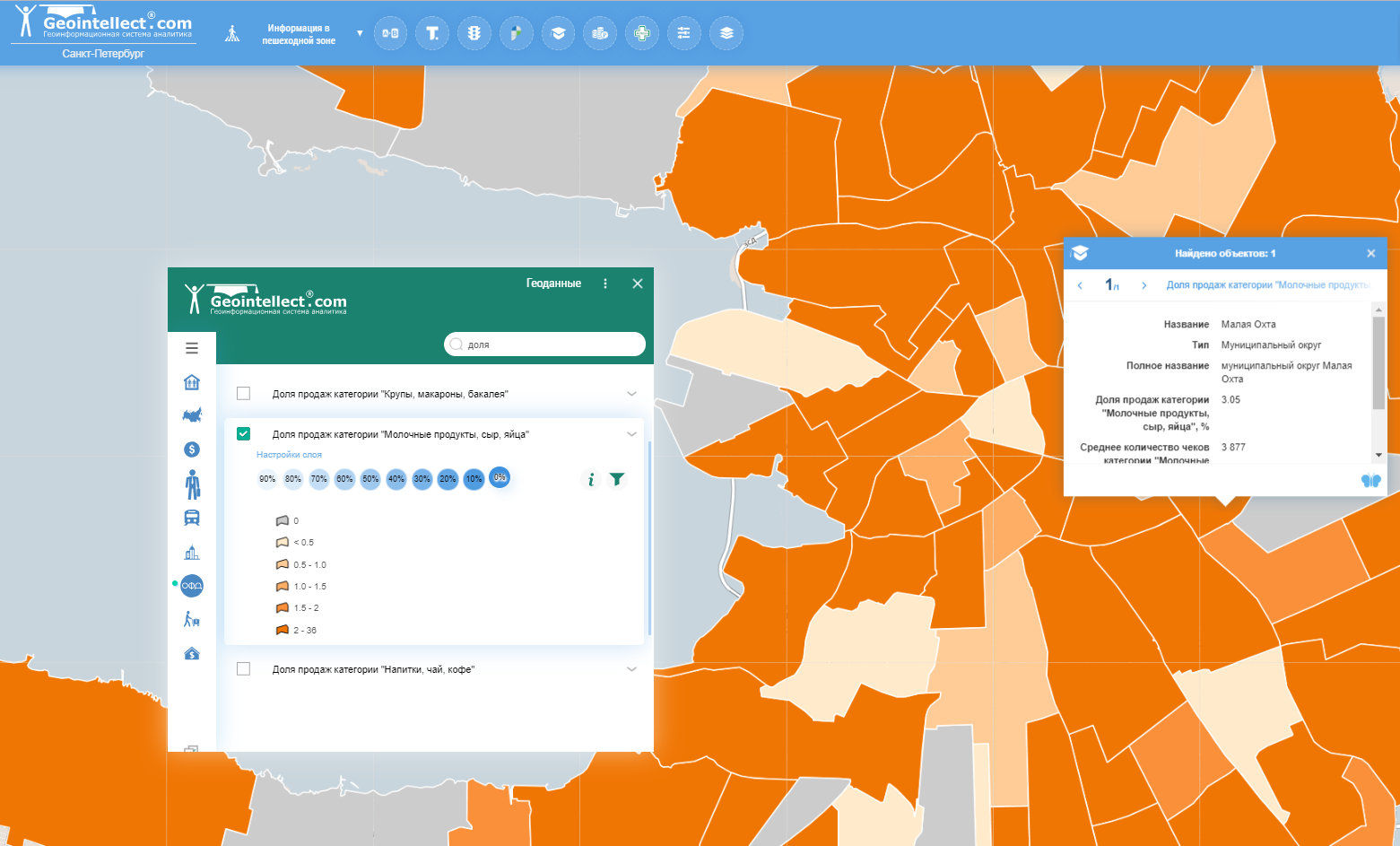Viewport: 1400px width, 846px height.
Task: Set layer transparency to 40%
Action: click(x=396, y=479)
